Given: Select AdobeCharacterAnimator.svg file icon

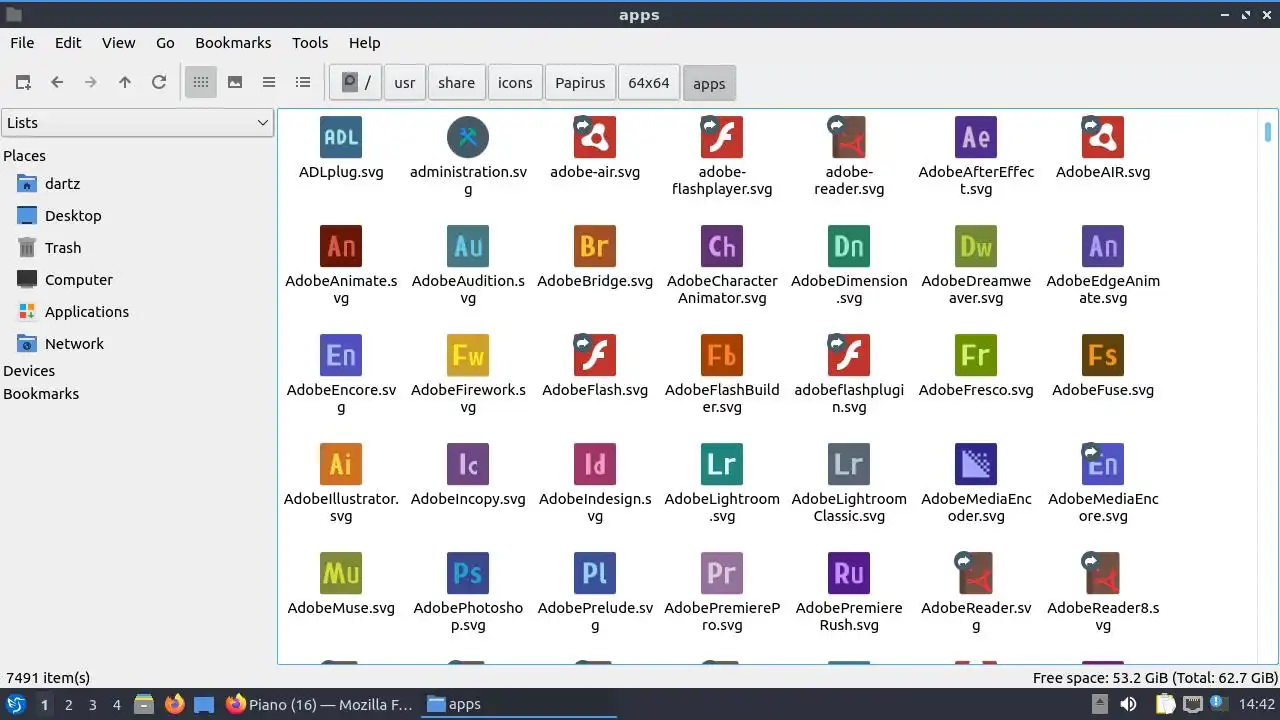Looking at the screenshot, I should pyautogui.click(x=722, y=246).
